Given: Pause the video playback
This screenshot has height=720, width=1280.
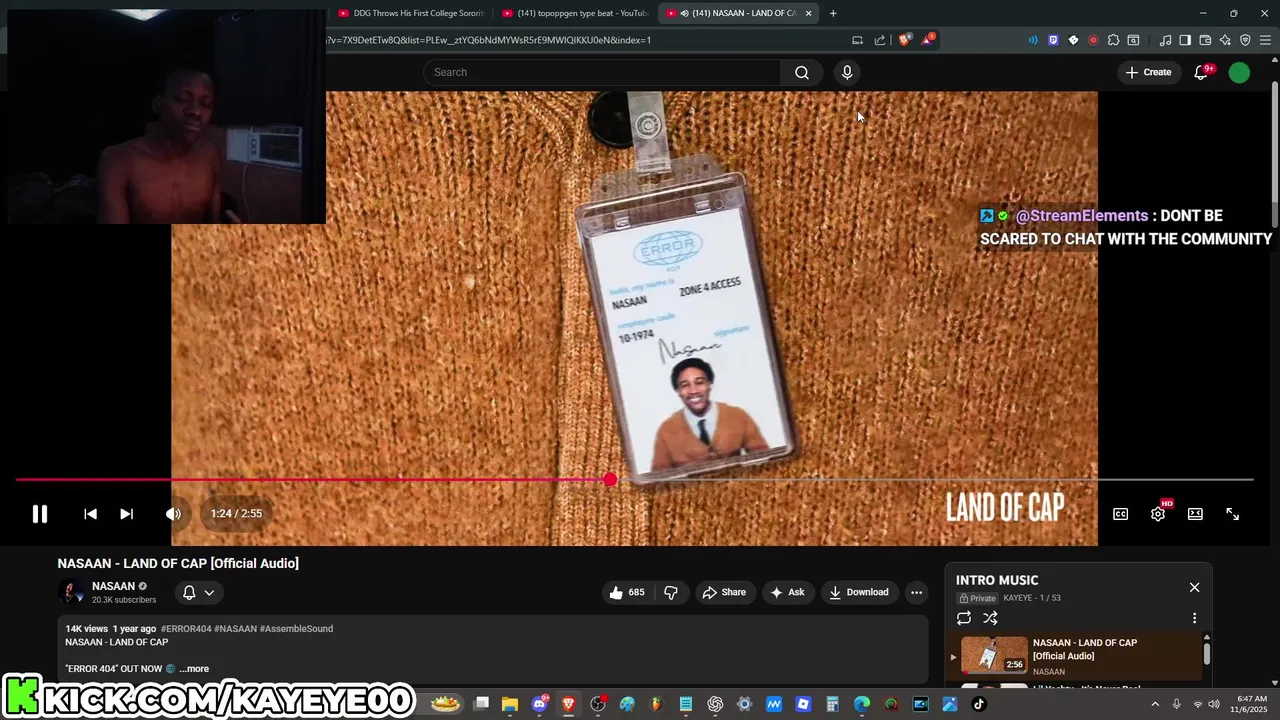Looking at the screenshot, I should [40, 513].
